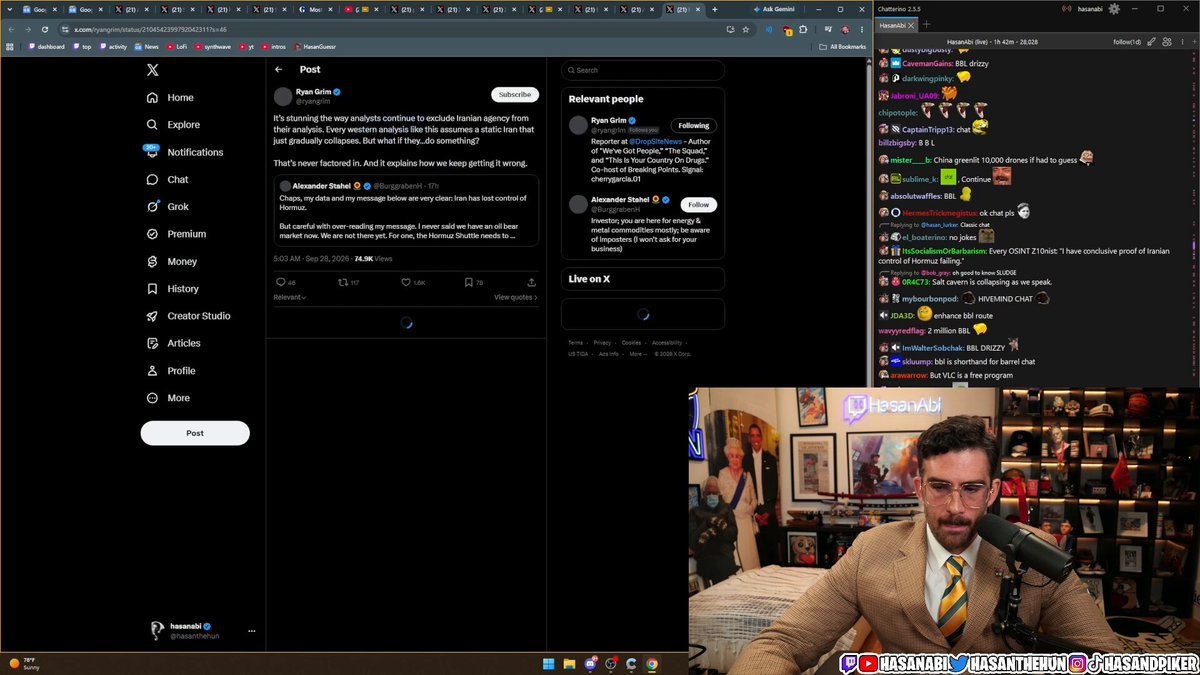Click the white Post button in sidebar

pos(195,433)
